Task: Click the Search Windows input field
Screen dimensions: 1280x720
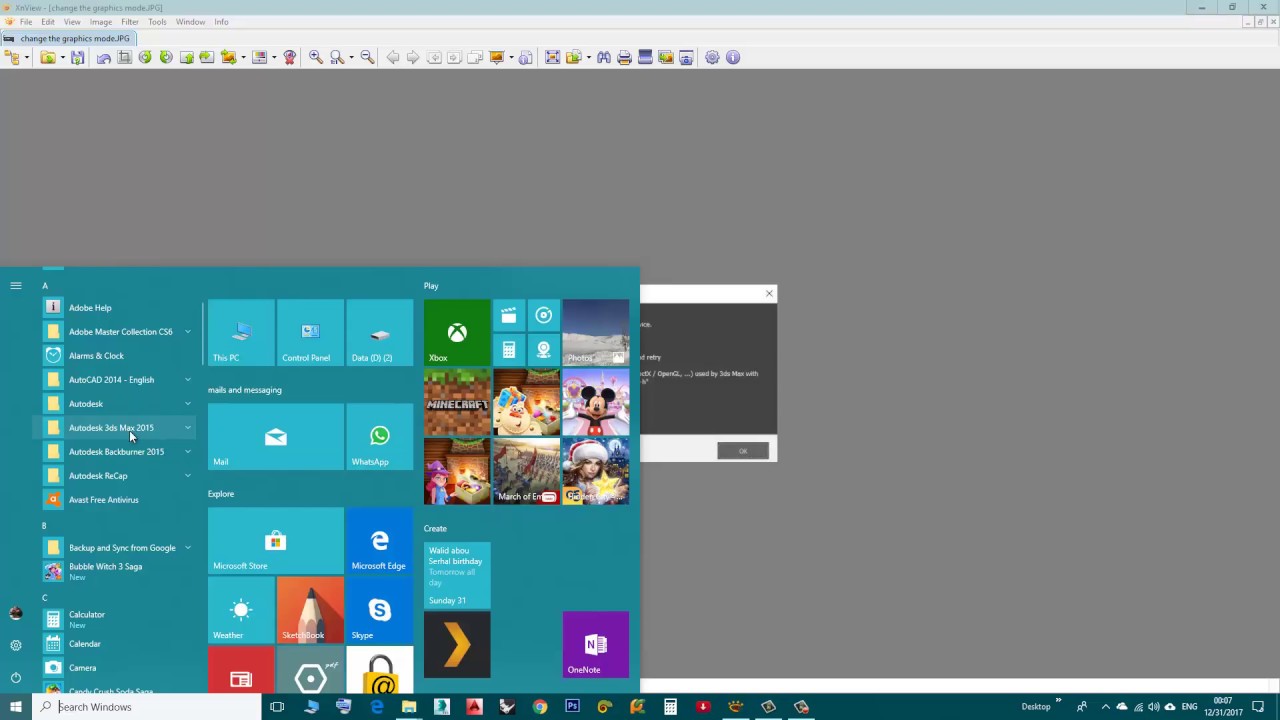Action: (147, 707)
